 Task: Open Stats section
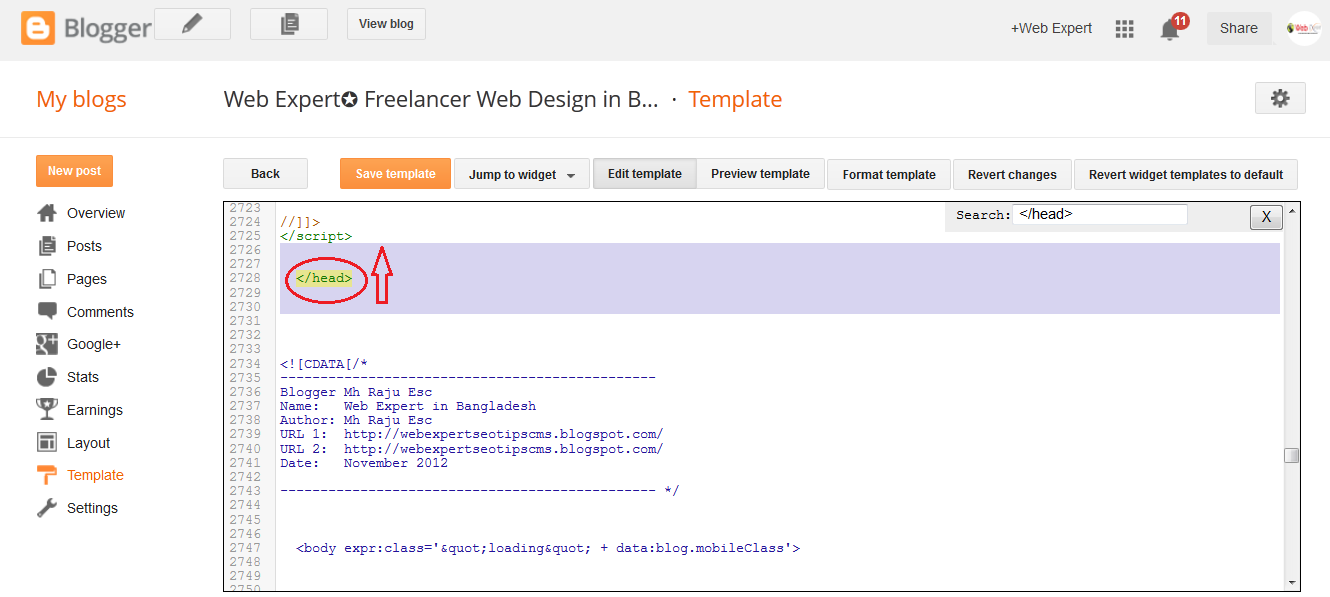point(83,377)
